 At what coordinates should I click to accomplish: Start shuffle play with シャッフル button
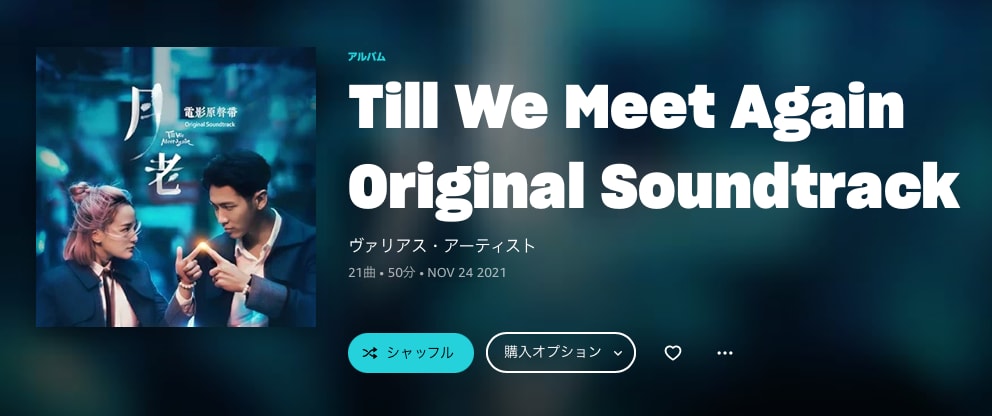(x=411, y=353)
